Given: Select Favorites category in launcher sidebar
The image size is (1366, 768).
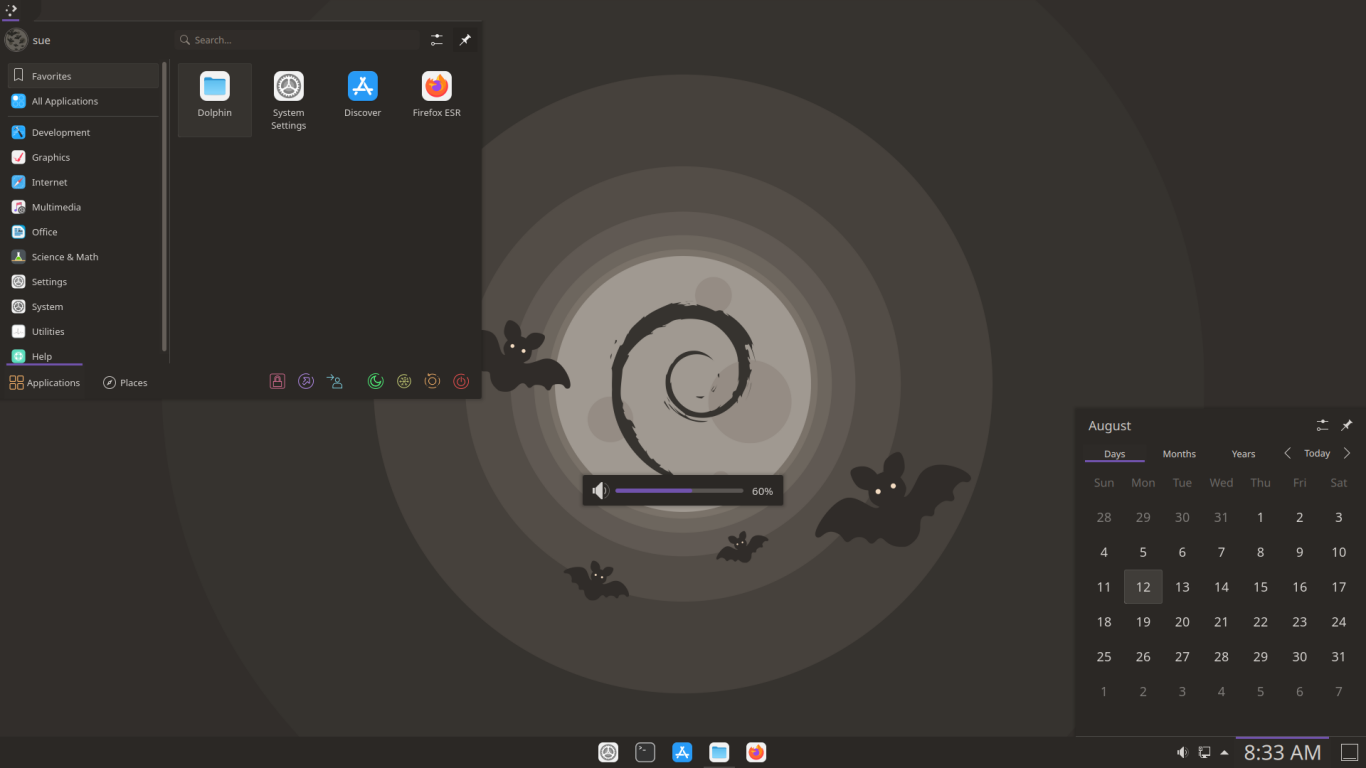Looking at the screenshot, I should coord(83,76).
